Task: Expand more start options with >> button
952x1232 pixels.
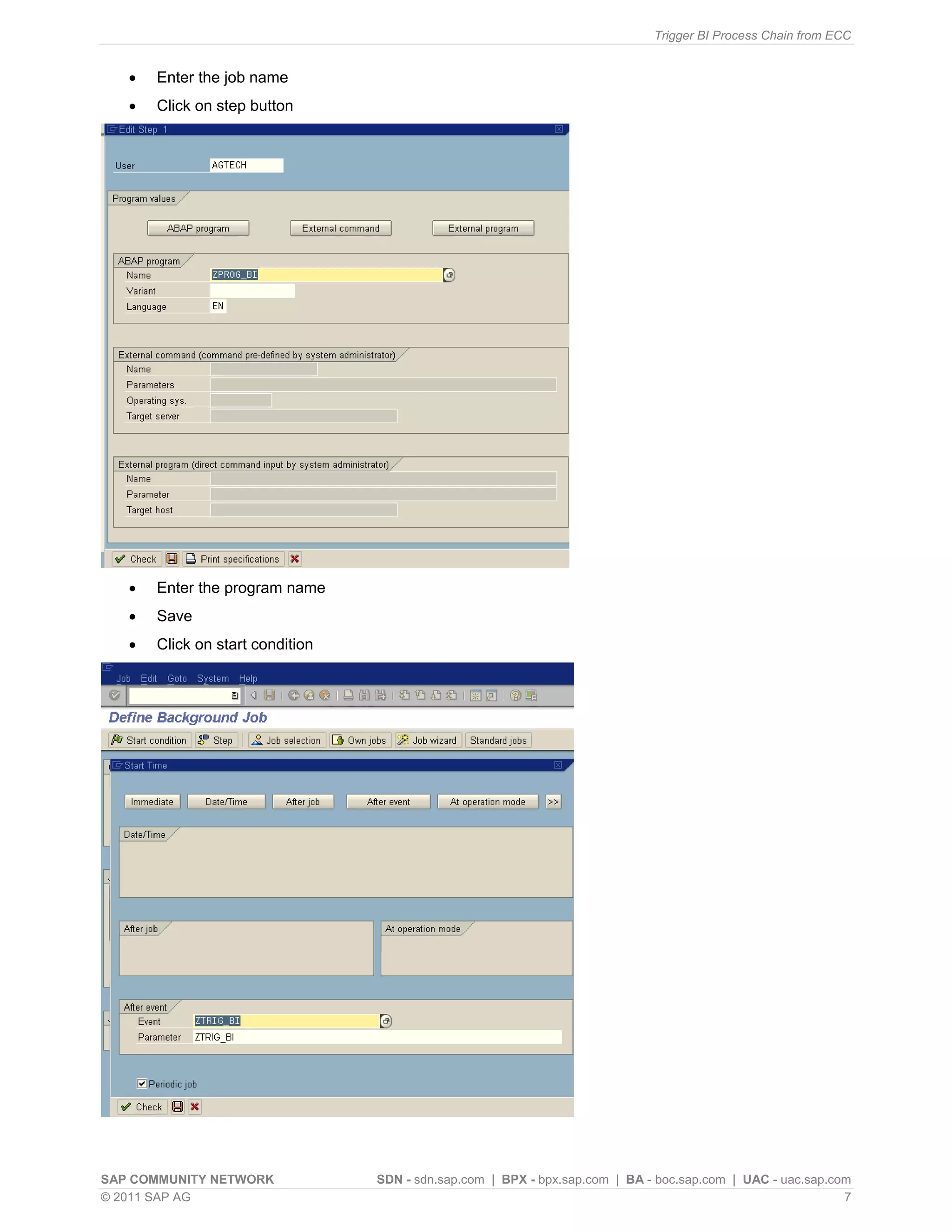Action: click(553, 801)
